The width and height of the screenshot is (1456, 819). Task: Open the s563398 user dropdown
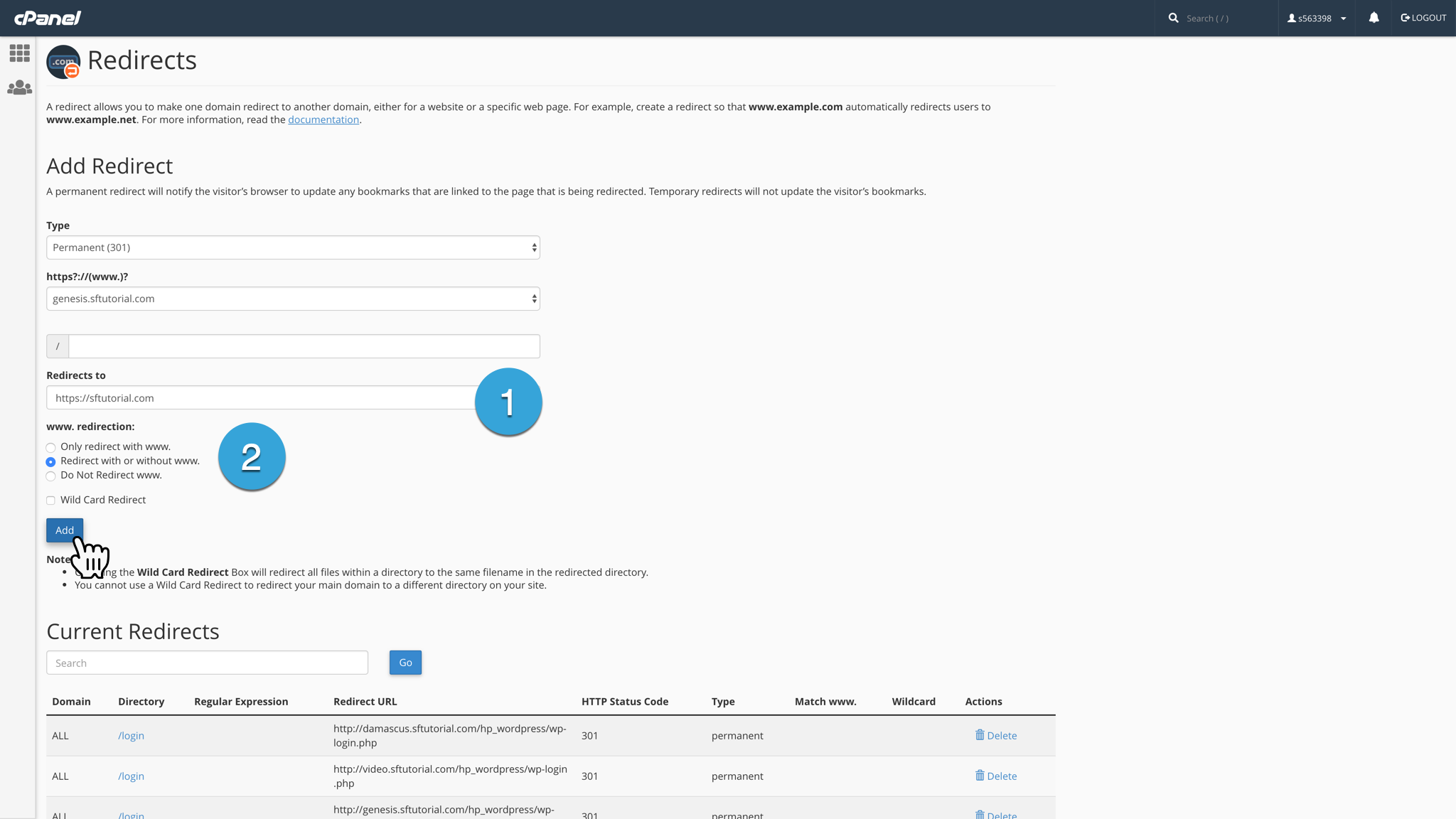point(1317,18)
